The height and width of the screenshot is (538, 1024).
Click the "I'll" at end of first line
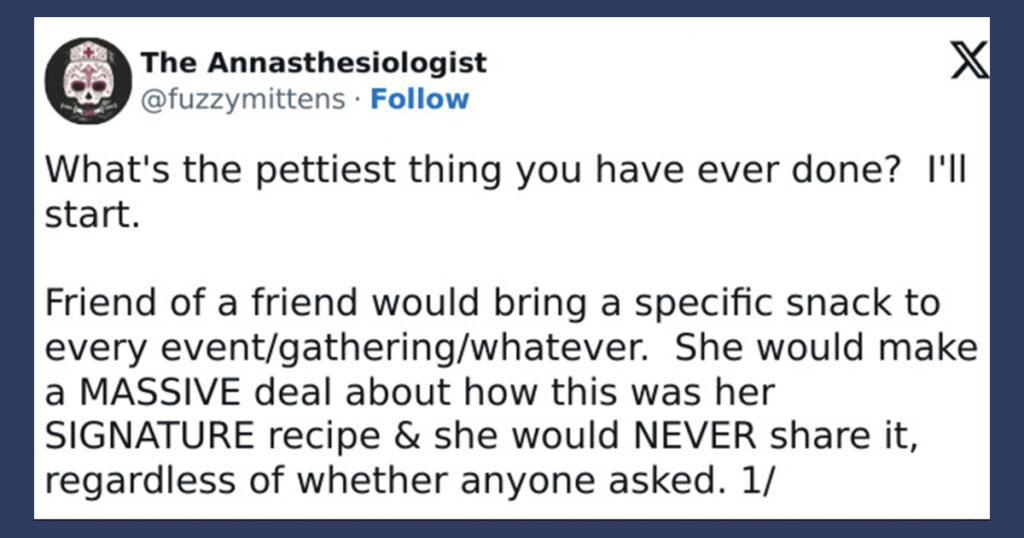(x=947, y=170)
